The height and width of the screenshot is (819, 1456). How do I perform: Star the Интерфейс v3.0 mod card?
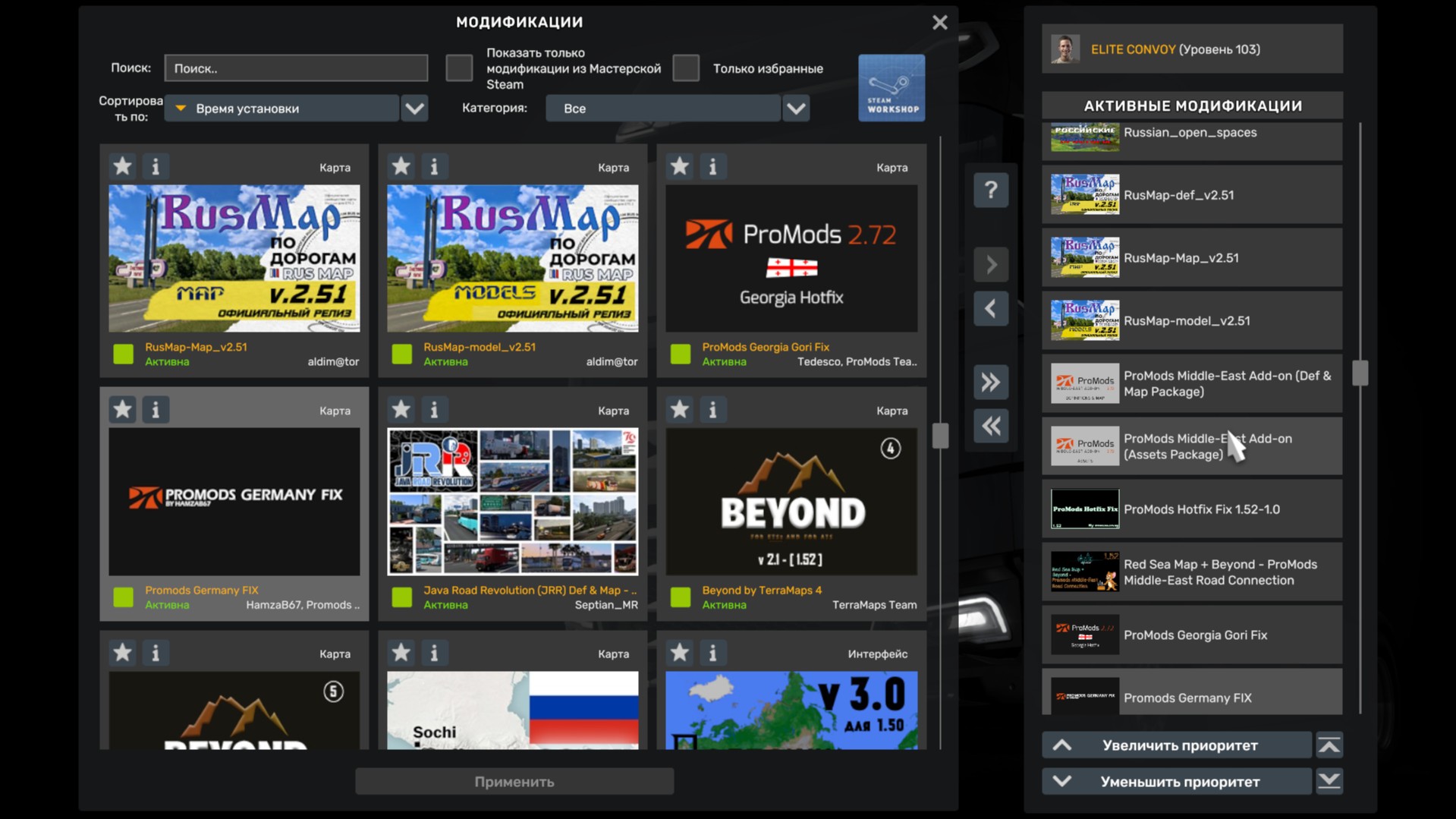click(x=679, y=653)
